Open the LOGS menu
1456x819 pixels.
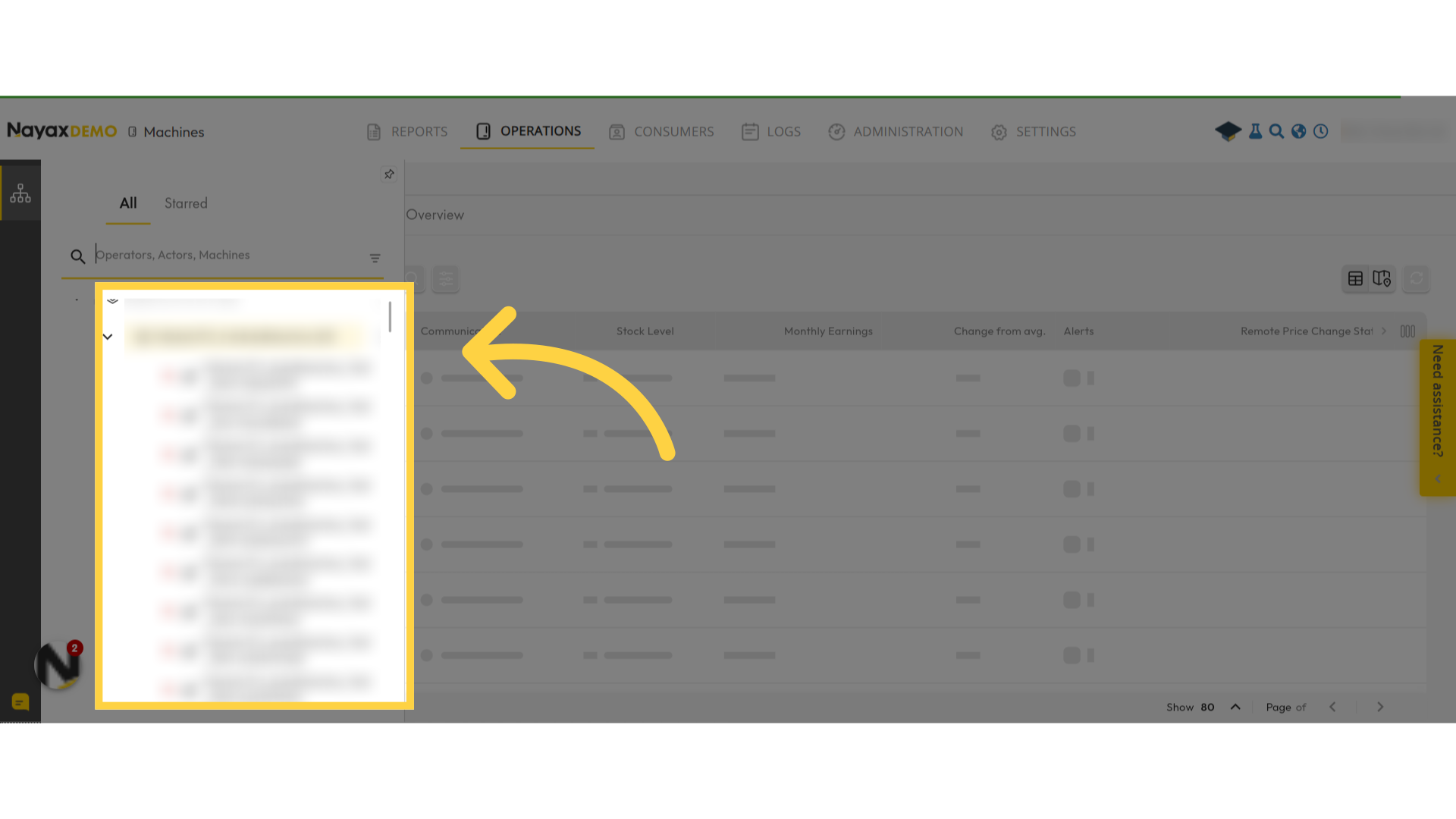771,132
